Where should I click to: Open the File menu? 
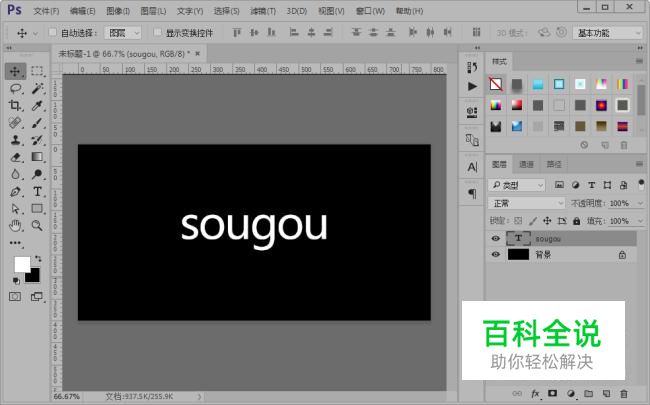(x=46, y=11)
